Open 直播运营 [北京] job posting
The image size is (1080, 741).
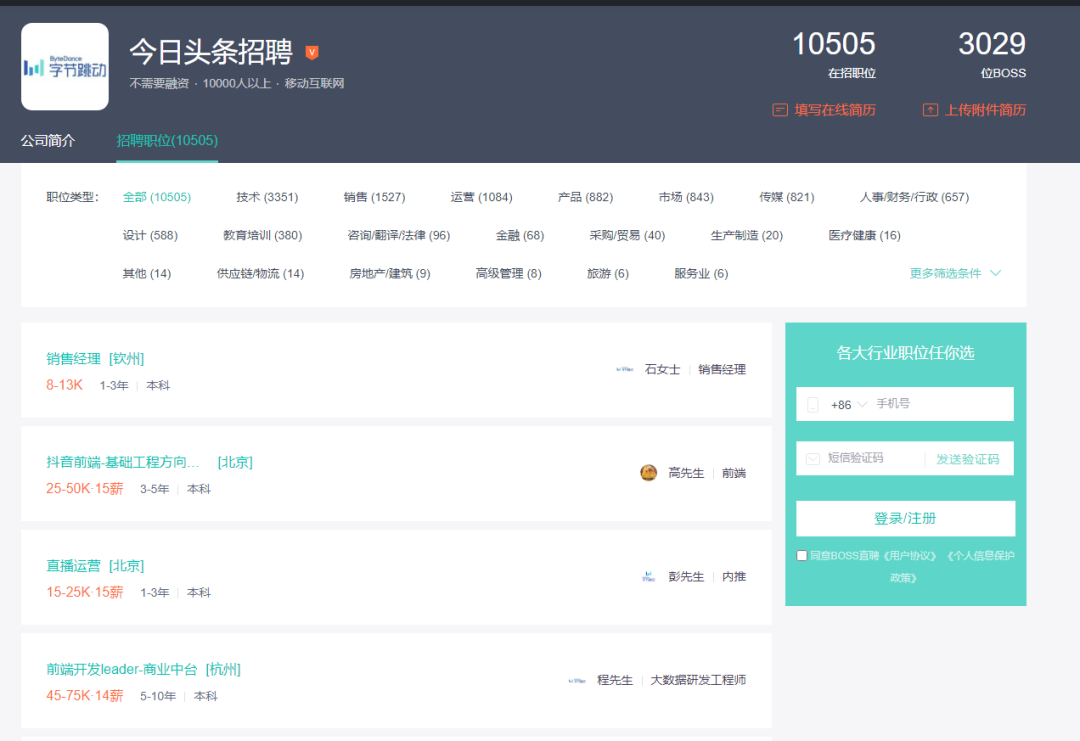click(x=95, y=566)
